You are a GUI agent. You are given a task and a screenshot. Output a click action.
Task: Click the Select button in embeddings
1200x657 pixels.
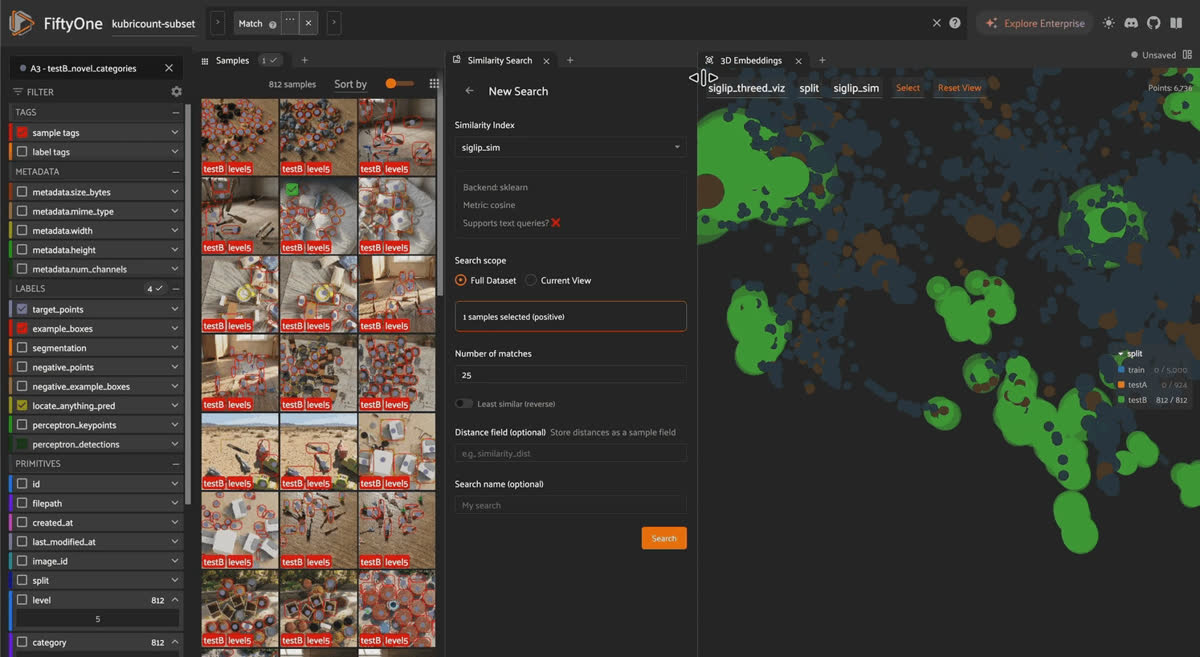908,88
